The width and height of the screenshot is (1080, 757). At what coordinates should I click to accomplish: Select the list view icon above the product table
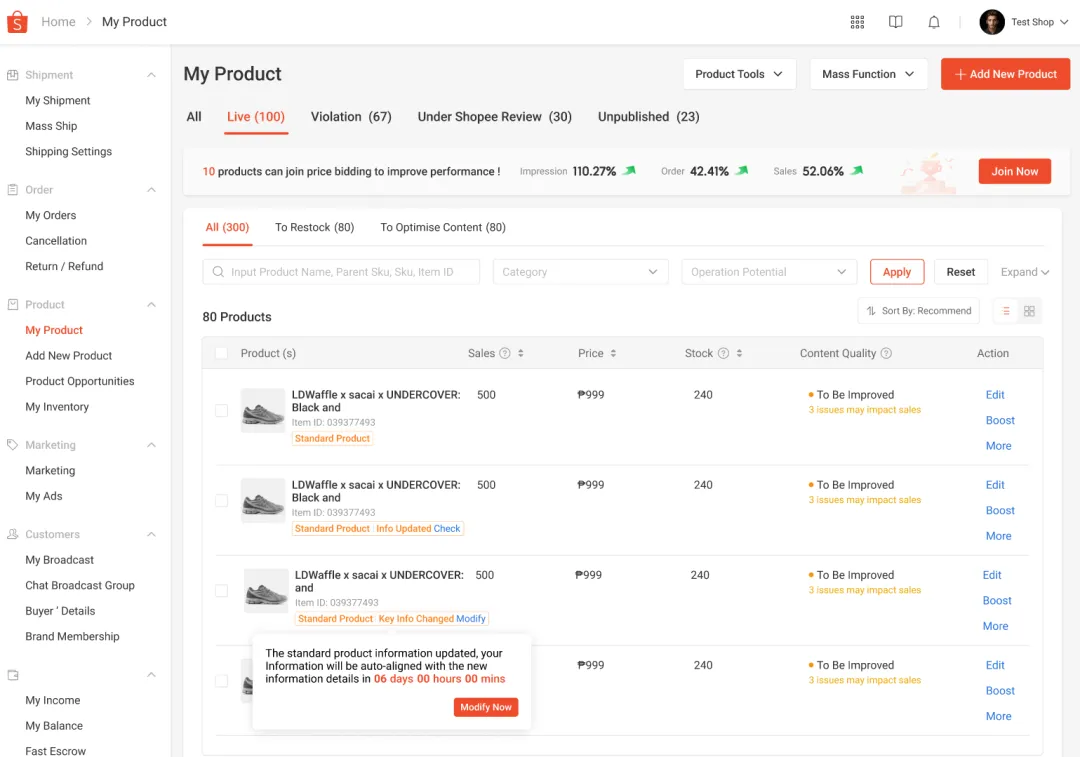click(x=1005, y=310)
